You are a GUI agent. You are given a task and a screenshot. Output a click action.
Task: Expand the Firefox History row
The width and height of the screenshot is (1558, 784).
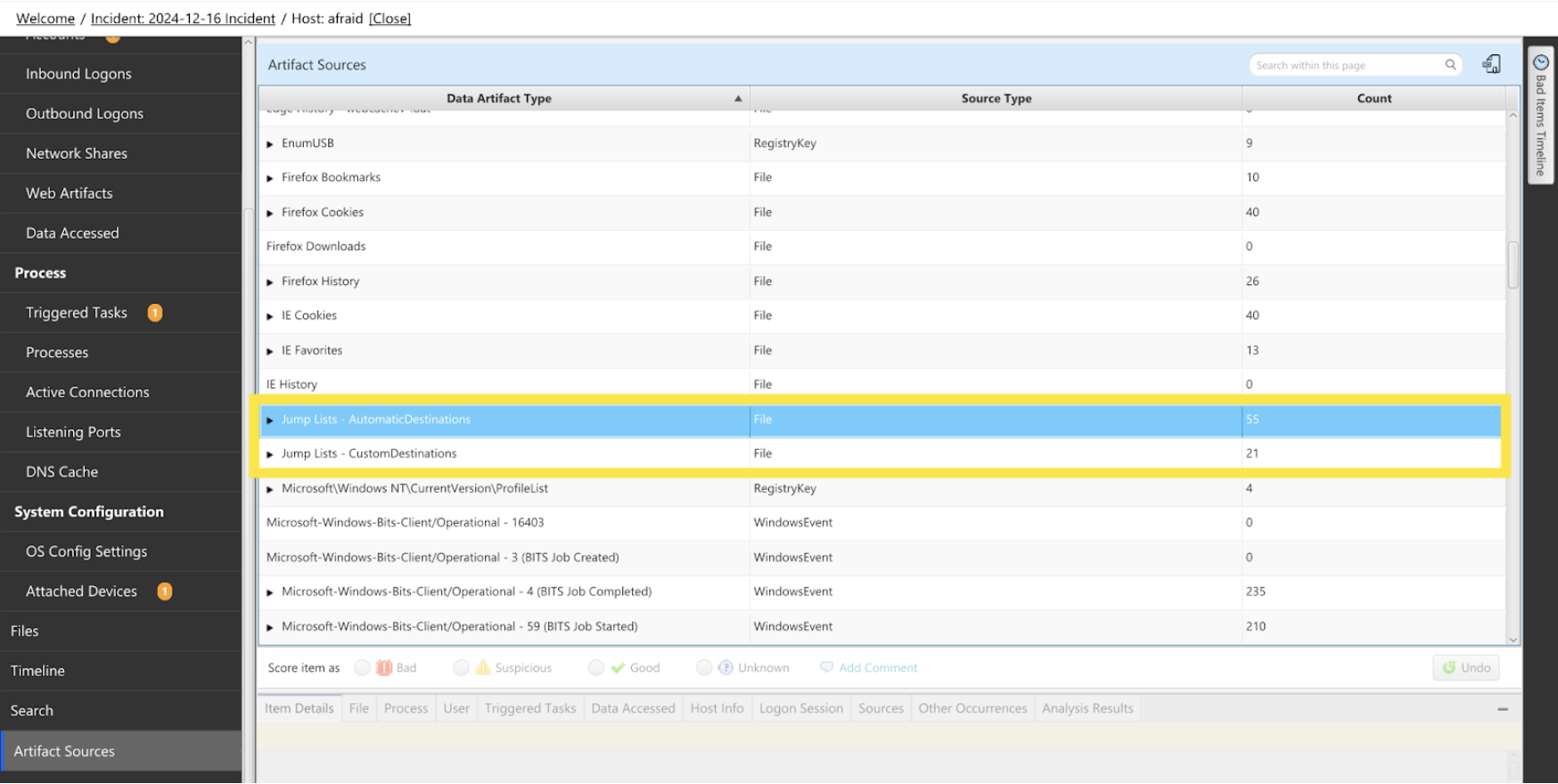point(270,282)
